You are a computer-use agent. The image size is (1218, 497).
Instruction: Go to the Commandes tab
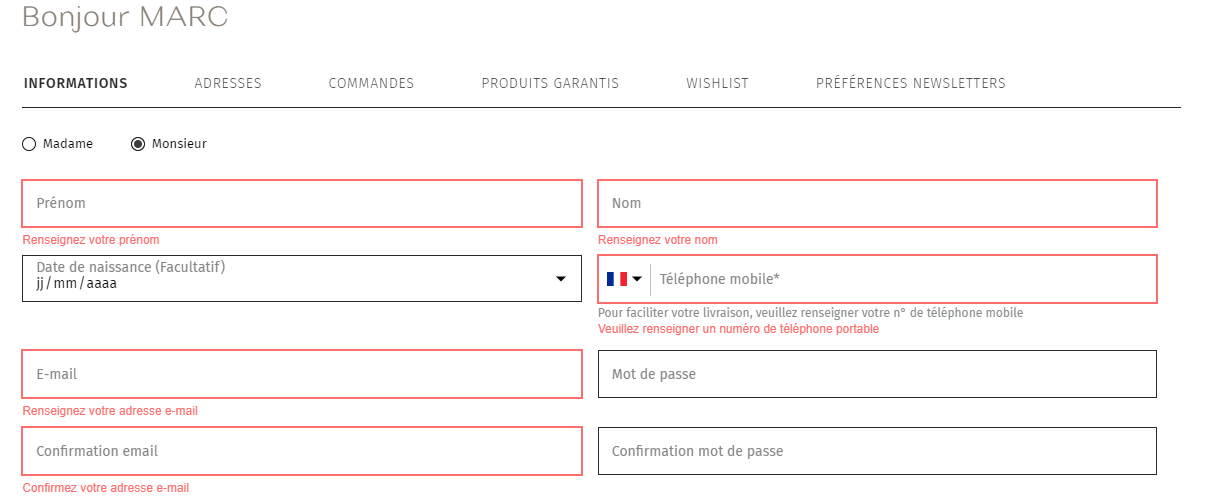coord(371,83)
